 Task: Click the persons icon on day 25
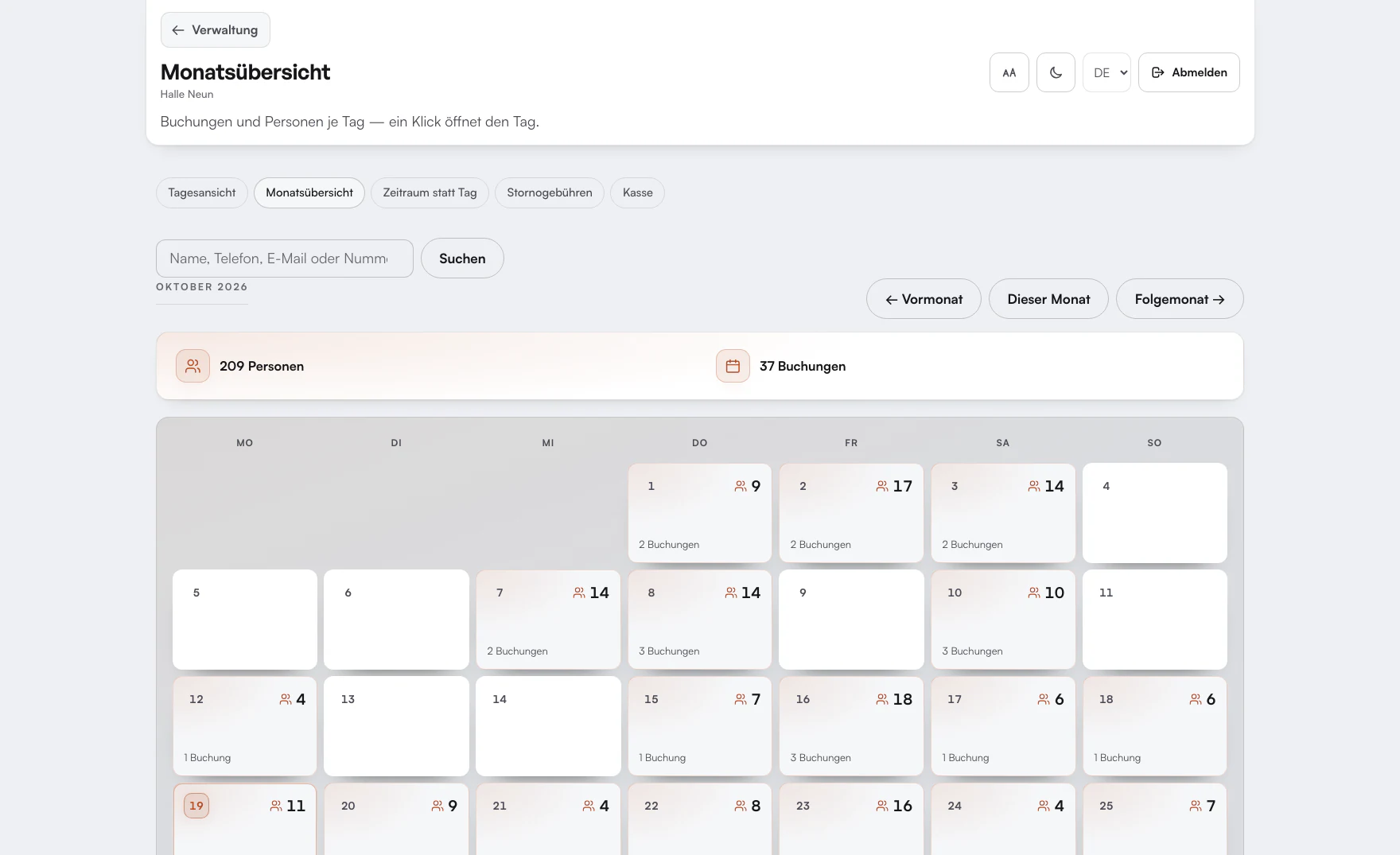coord(1196,806)
